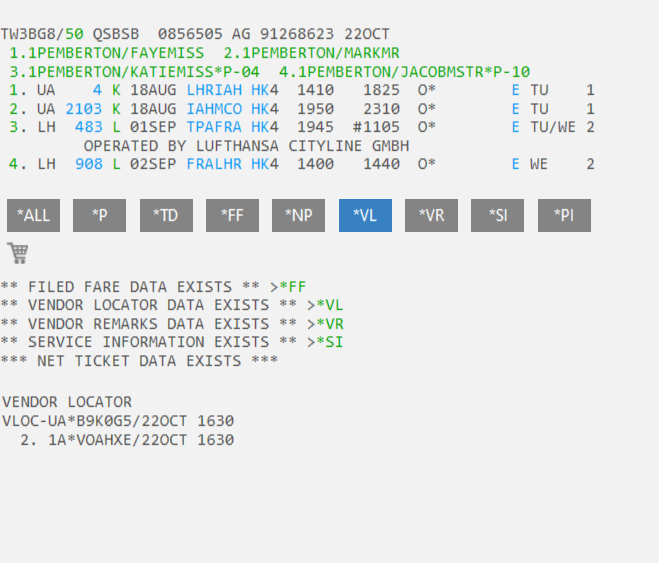Open the *PI button
This screenshot has height=563, width=659.
click(564, 216)
